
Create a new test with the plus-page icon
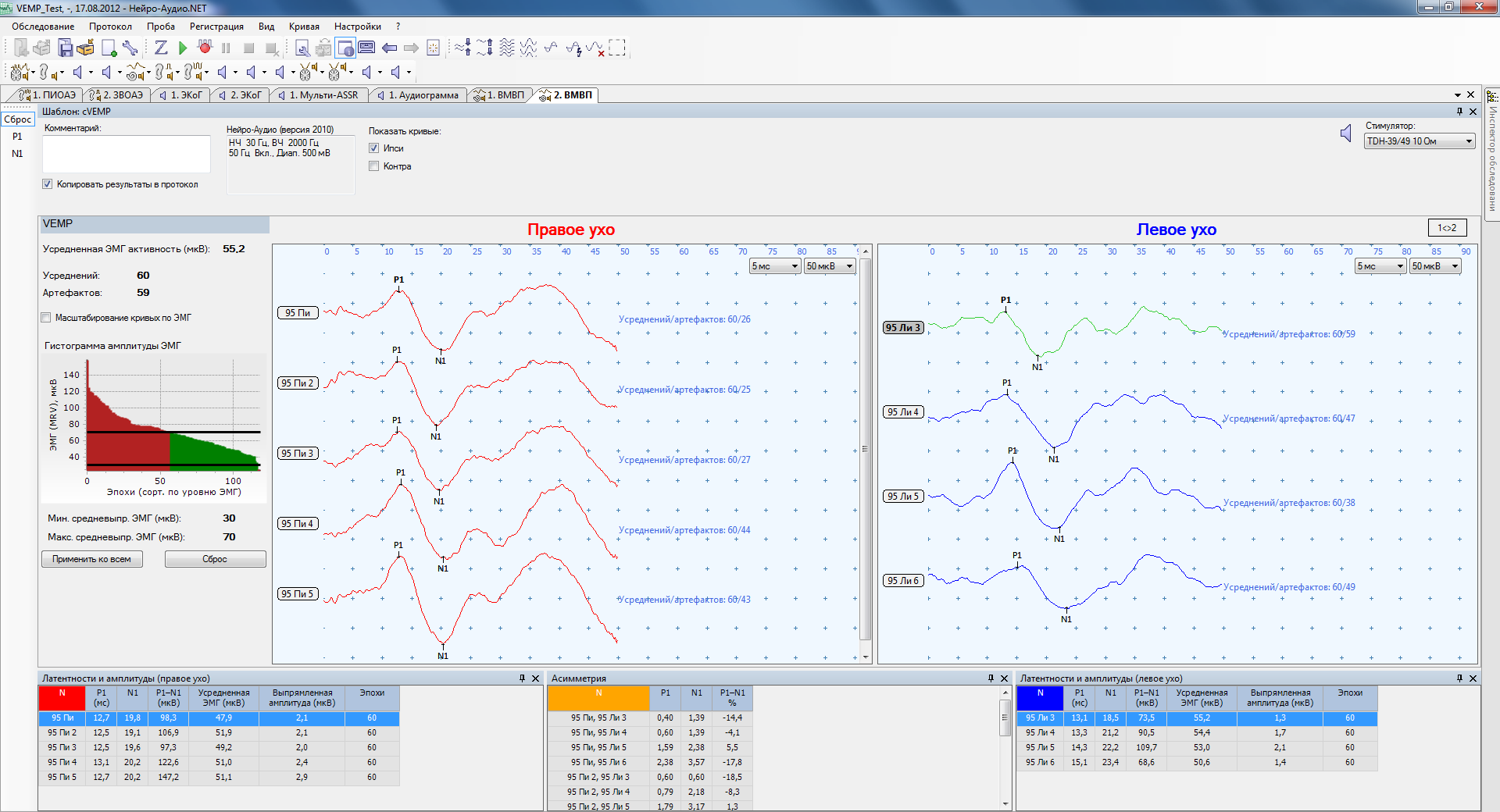click(x=109, y=48)
